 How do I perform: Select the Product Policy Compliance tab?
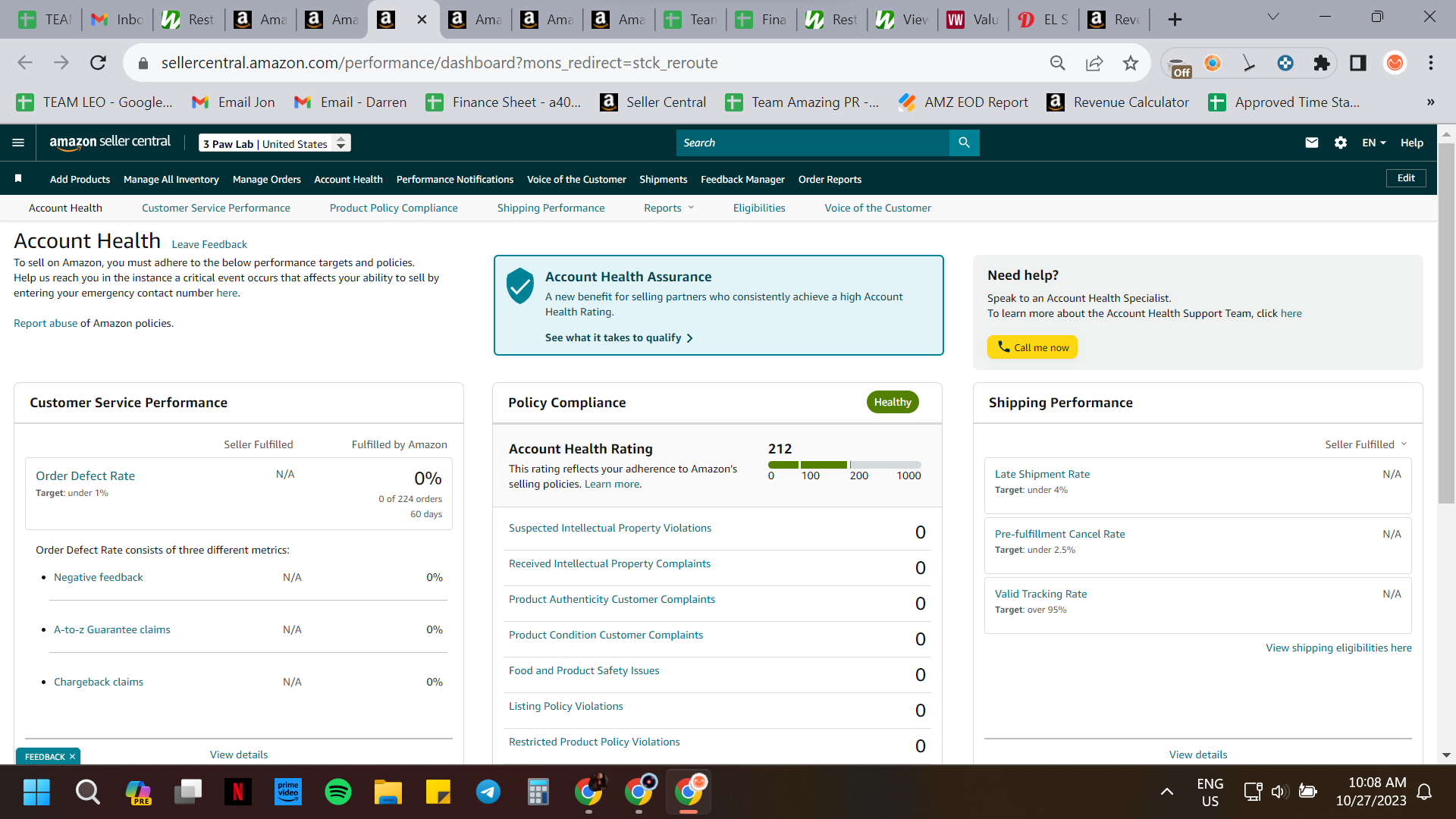tap(394, 208)
